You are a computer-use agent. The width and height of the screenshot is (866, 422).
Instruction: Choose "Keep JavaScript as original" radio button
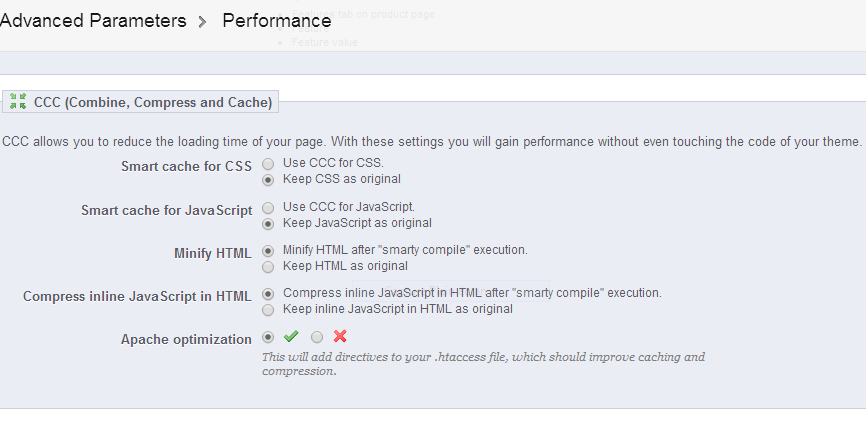coord(268,224)
